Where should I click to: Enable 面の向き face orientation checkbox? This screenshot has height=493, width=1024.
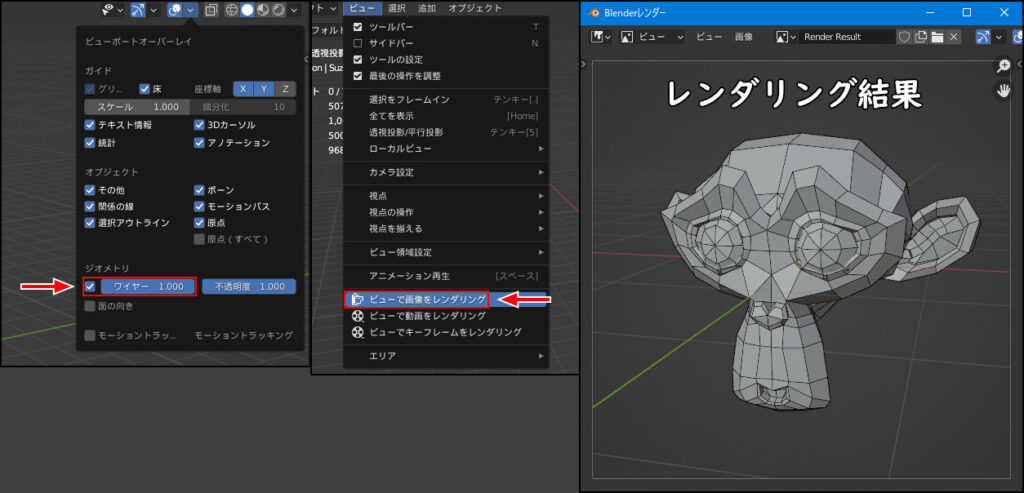click(90, 306)
